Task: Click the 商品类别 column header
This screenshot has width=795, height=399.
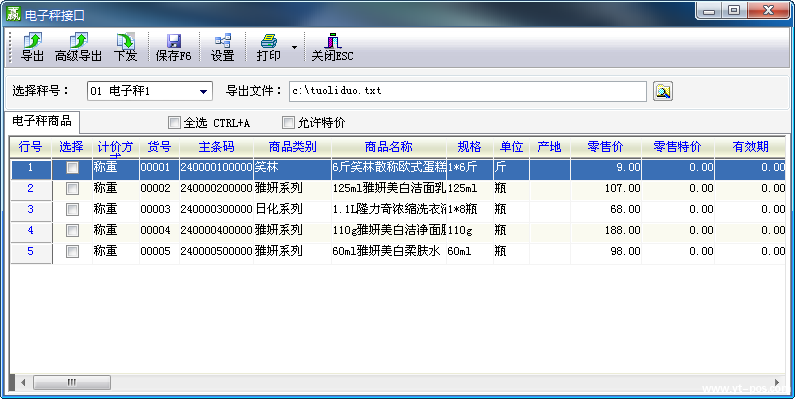Action: pos(293,147)
